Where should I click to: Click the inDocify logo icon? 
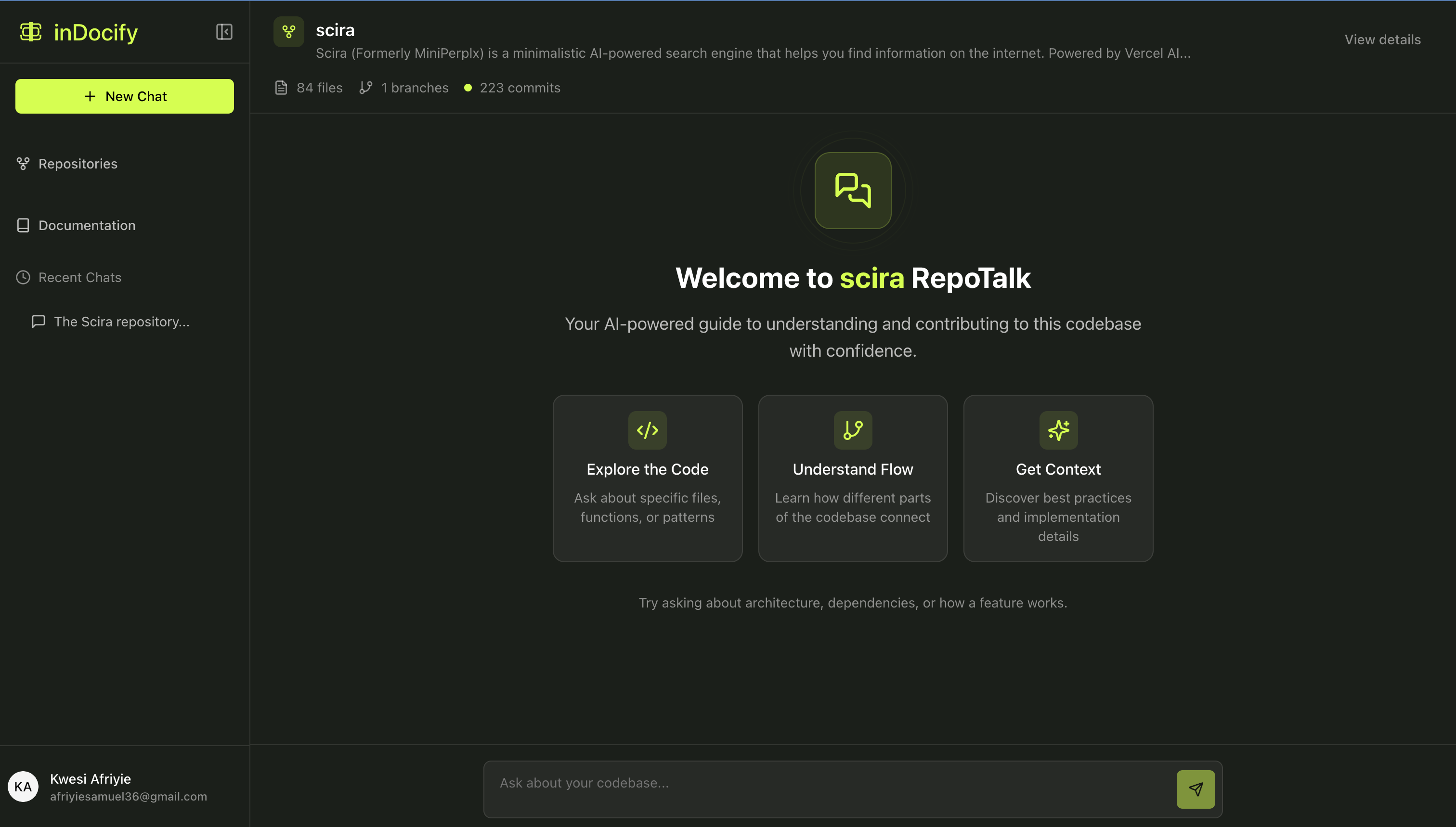point(31,32)
